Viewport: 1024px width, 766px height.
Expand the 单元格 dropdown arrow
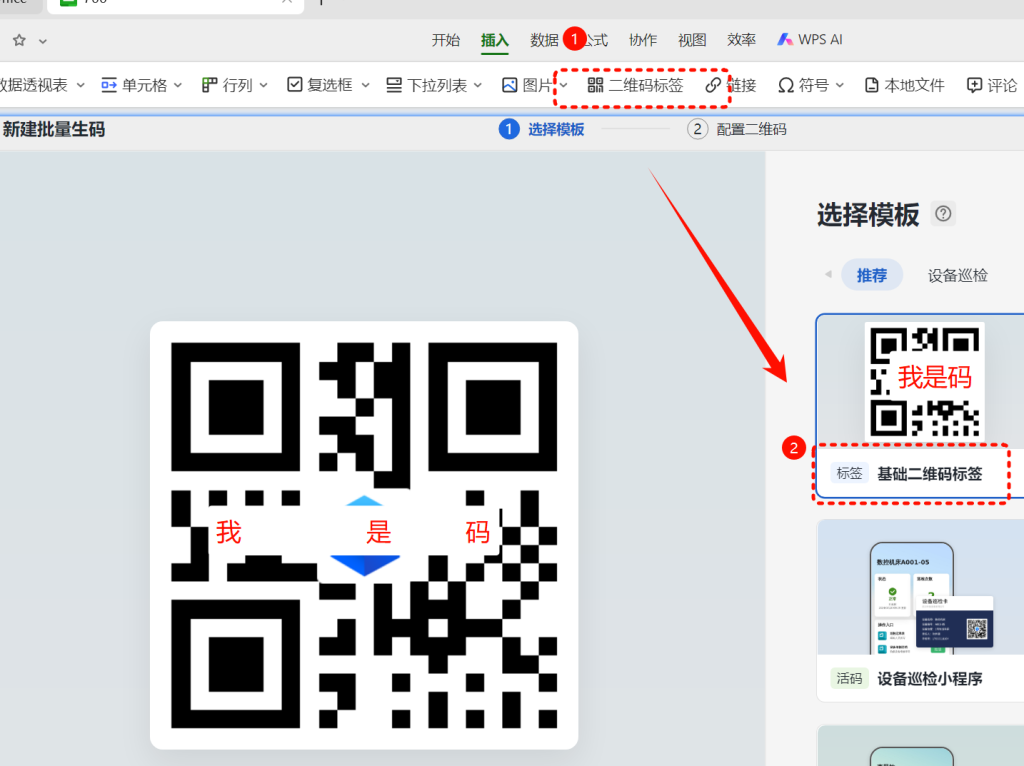pos(178,85)
